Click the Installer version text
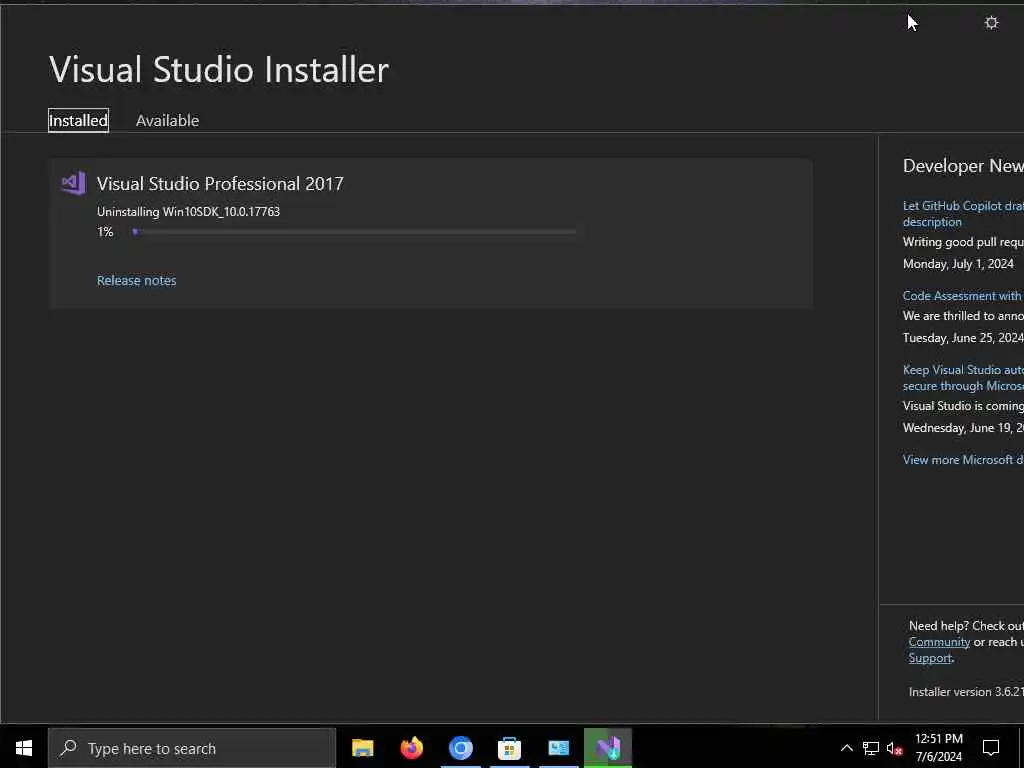Image resolution: width=1024 pixels, height=768 pixels. [x=966, y=692]
